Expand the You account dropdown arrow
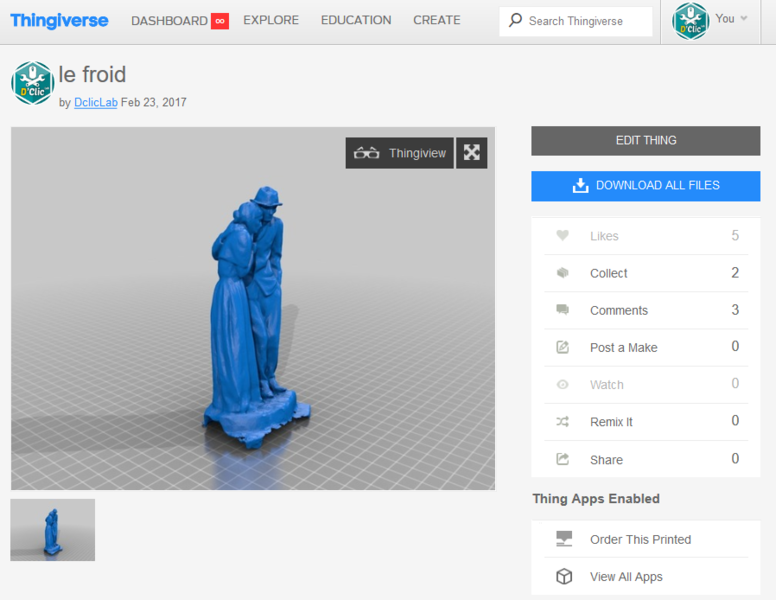Screen dimensions: 776x600 (743, 19)
